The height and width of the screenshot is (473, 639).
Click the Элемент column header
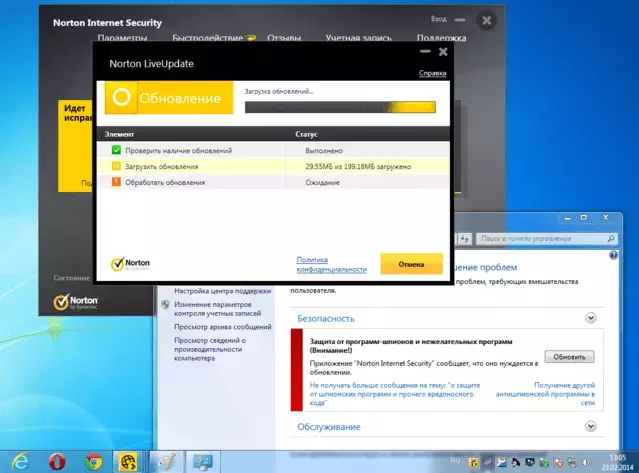[x=119, y=134]
